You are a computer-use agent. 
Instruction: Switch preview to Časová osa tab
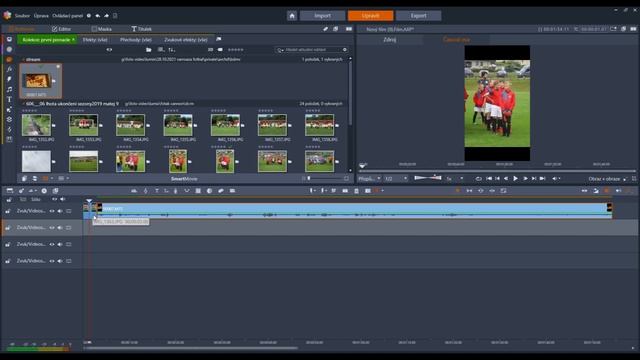[x=456, y=40]
